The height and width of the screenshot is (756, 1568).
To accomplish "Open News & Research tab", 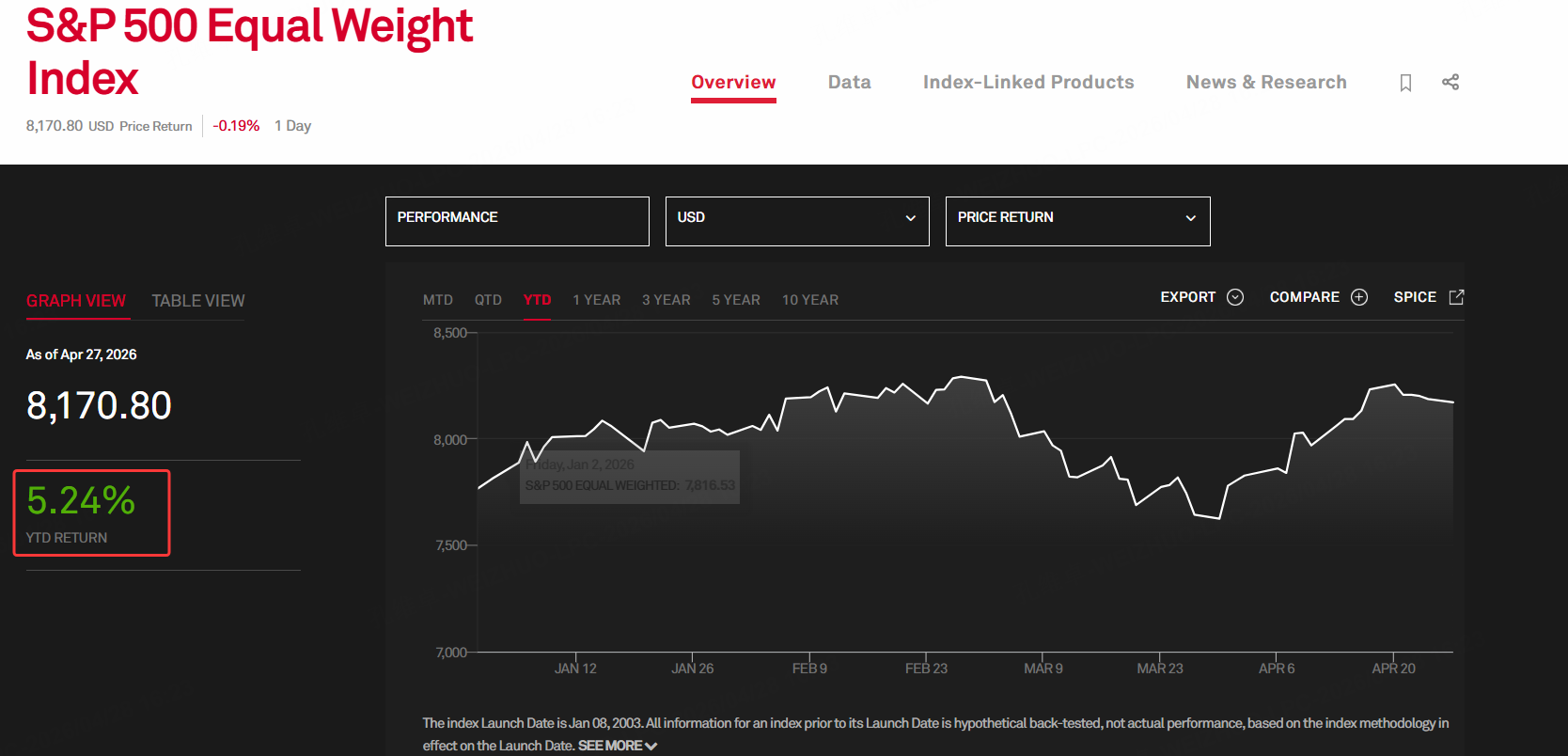I will [x=1266, y=82].
